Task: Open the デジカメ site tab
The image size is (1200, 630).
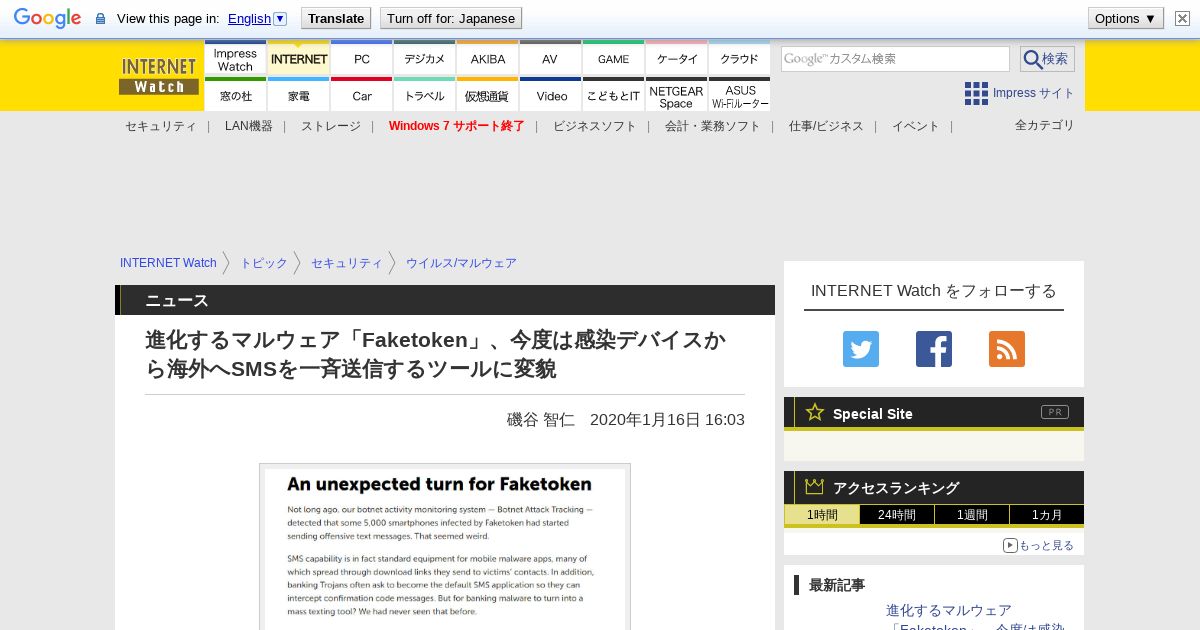Action: (x=425, y=59)
